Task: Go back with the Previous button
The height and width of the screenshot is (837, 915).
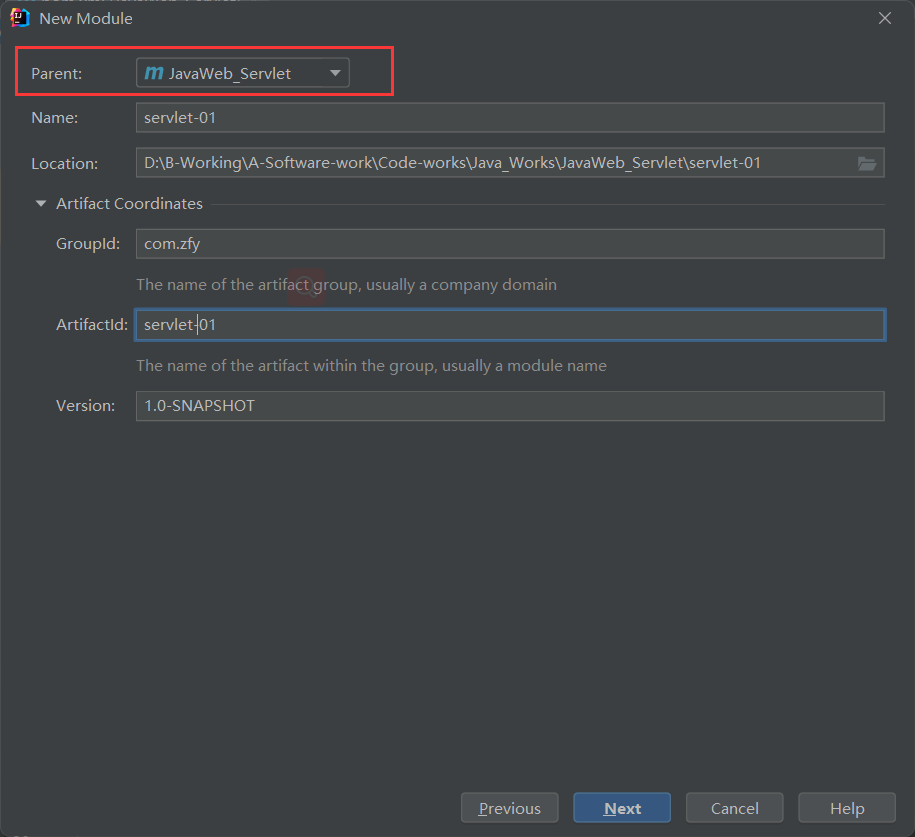Action: [510, 808]
